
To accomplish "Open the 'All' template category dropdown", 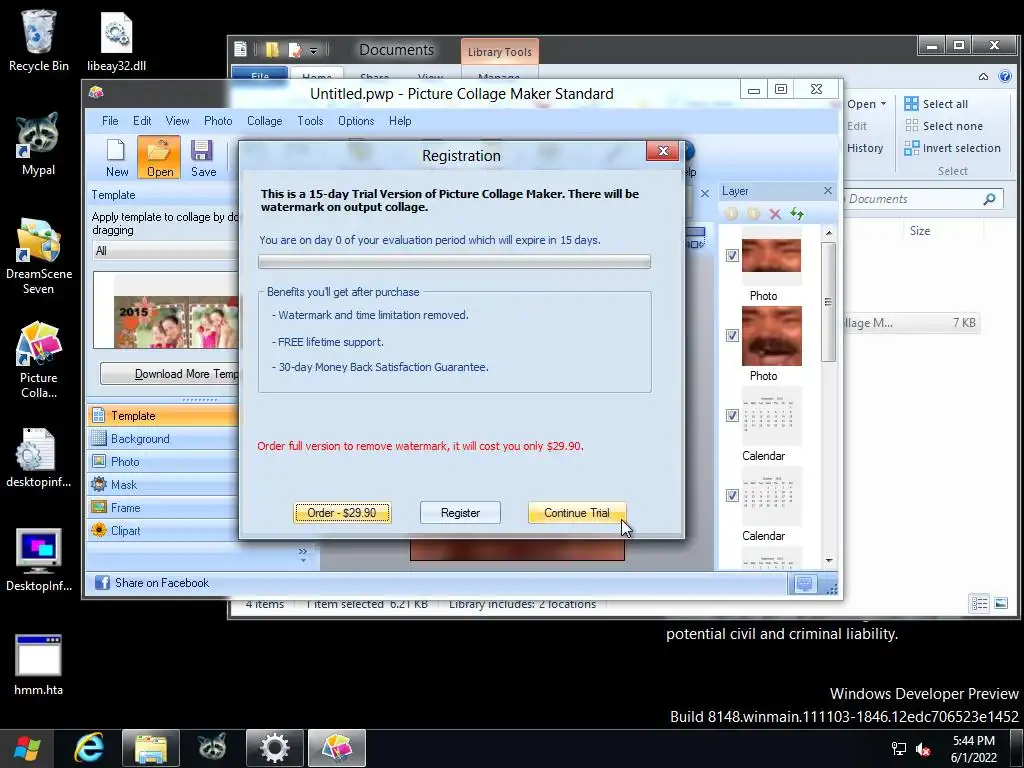I will click(x=165, y=251).
